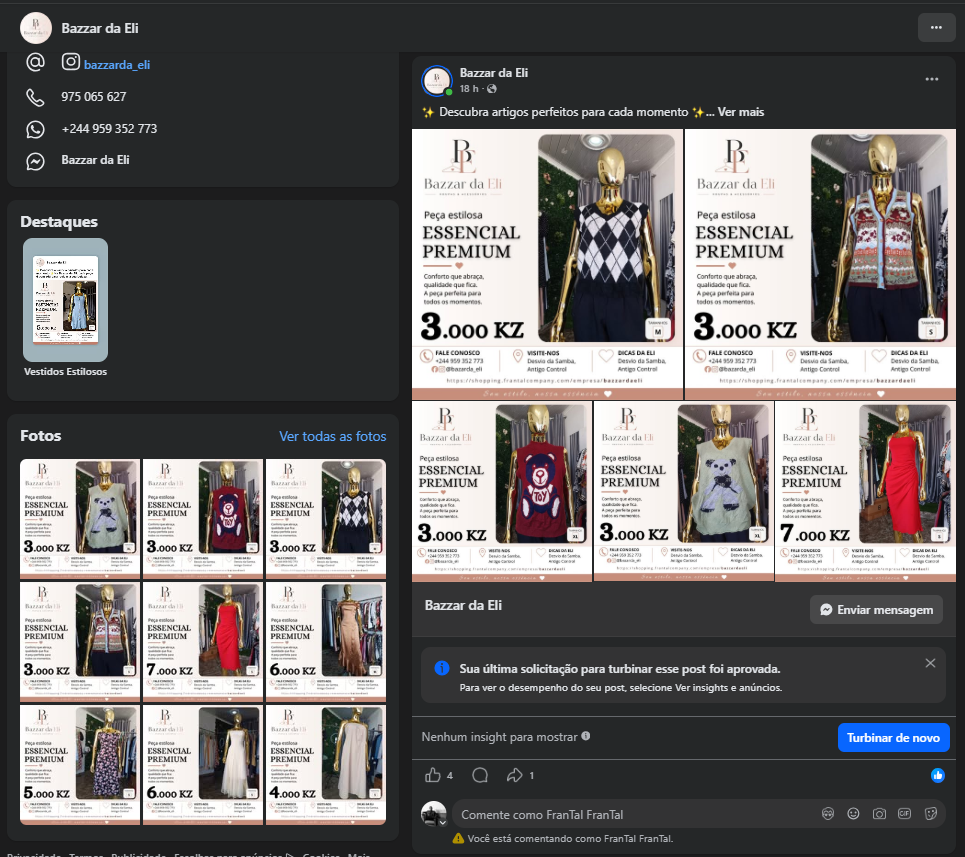Click the phone number 975 065 627
The height and width of the screenshot is (857, 965).
click(94, 97)
